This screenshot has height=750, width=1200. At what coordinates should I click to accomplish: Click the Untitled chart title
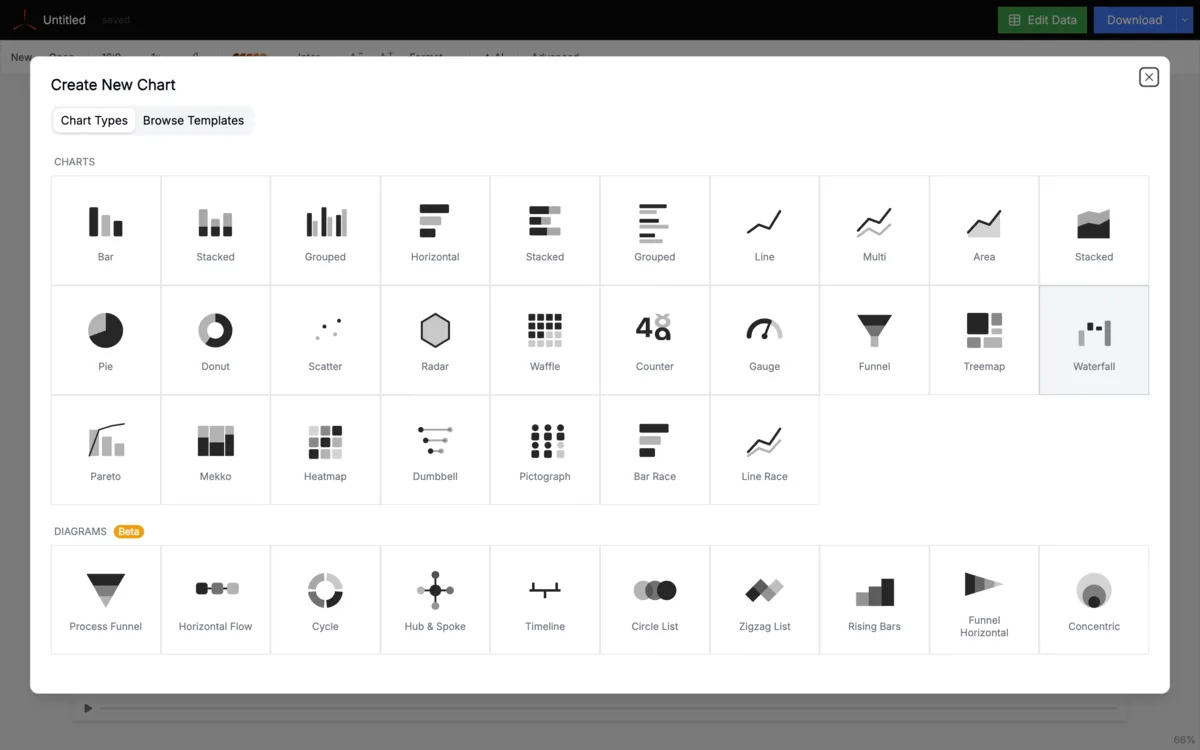64,20
